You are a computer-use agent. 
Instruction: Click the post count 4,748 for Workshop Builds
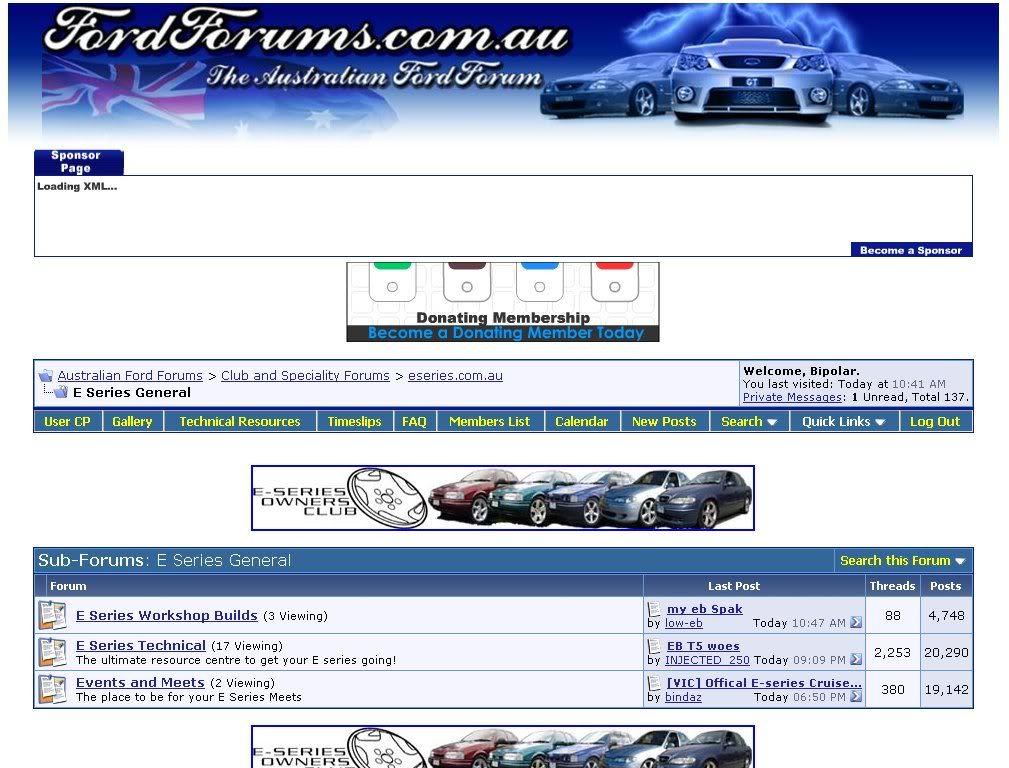(946, 615)
